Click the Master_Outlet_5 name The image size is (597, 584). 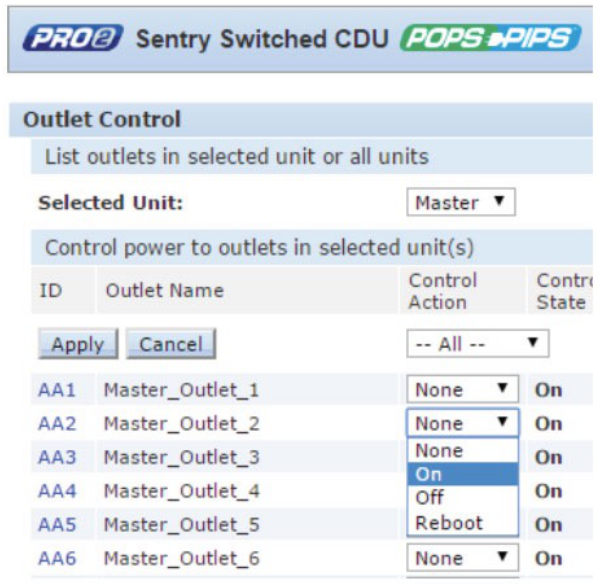[182, 525]
